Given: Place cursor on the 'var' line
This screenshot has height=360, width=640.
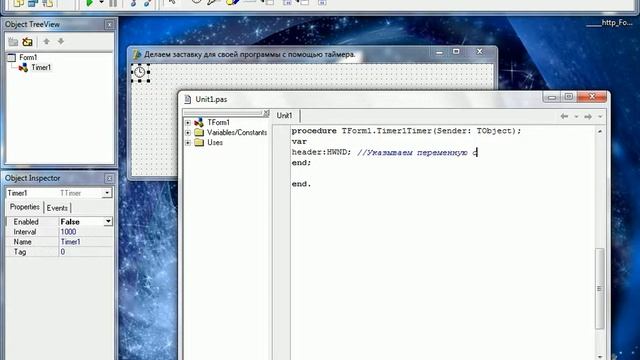Looking at the screenshot, I should (x=299, y=142).
